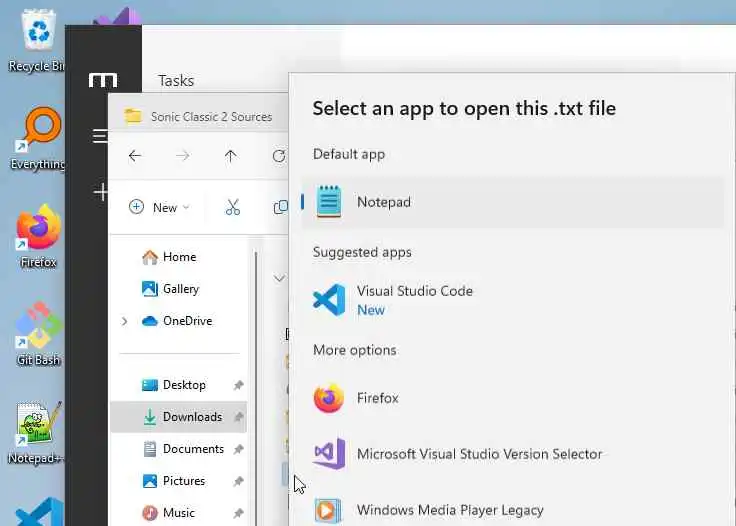736x526 pixels.
Task: Unpin Music using its pin icon
Action: coord(238,513)
